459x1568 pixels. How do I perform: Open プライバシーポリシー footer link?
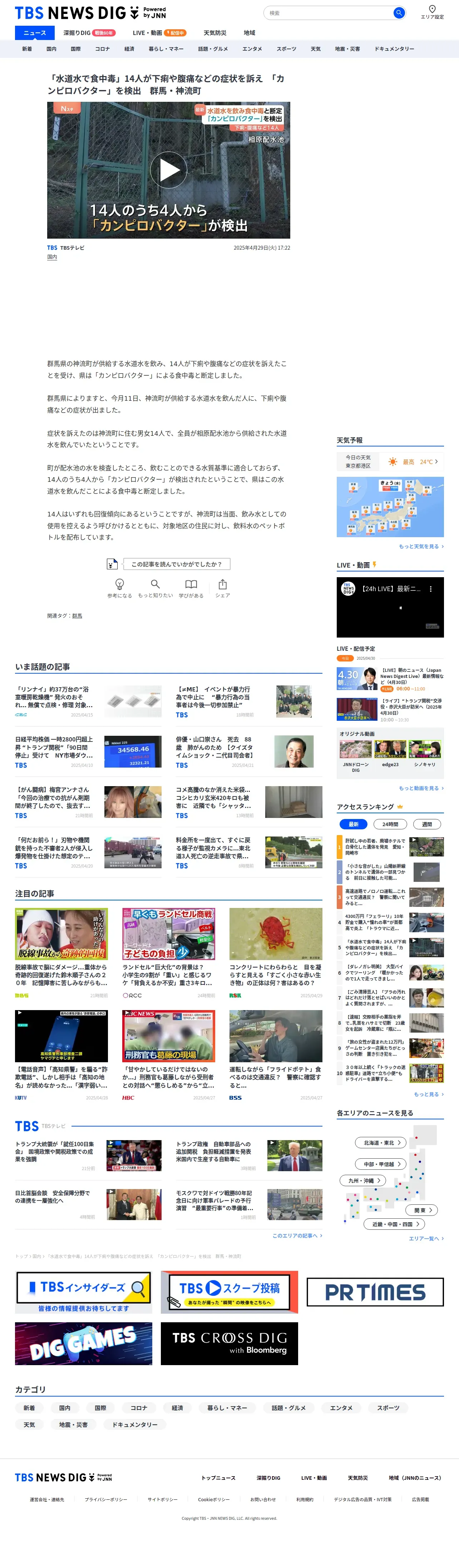(106, 1500)
